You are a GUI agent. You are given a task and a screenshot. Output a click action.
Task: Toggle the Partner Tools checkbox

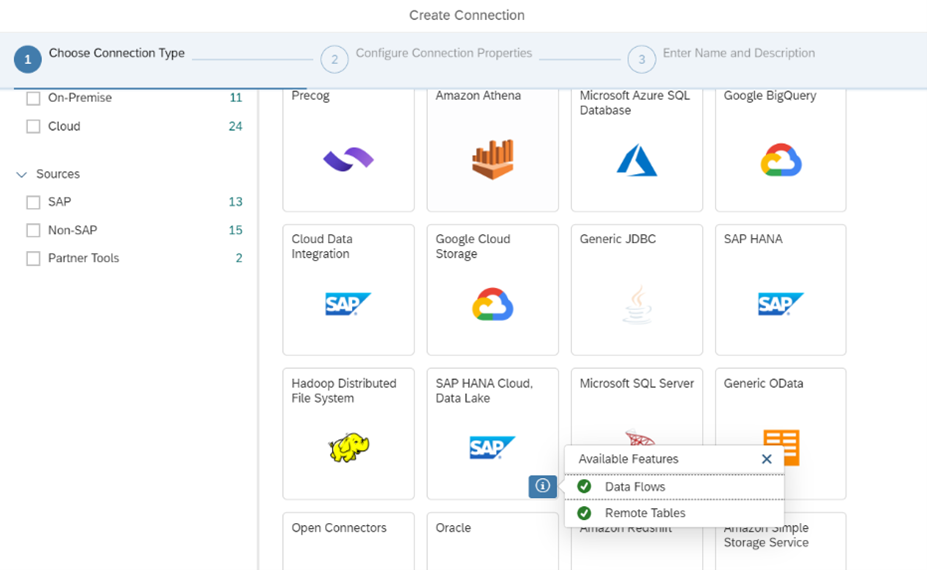[x=33, y=258]
